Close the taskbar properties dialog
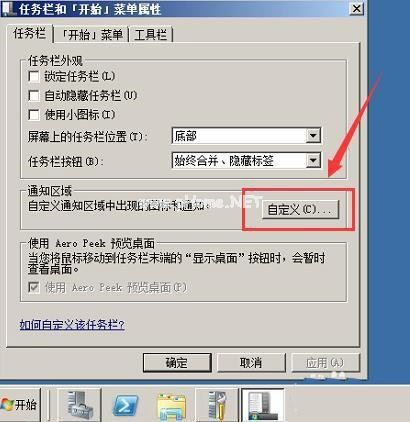The width and height of the screenshot is (410, 422). [356, 8]
